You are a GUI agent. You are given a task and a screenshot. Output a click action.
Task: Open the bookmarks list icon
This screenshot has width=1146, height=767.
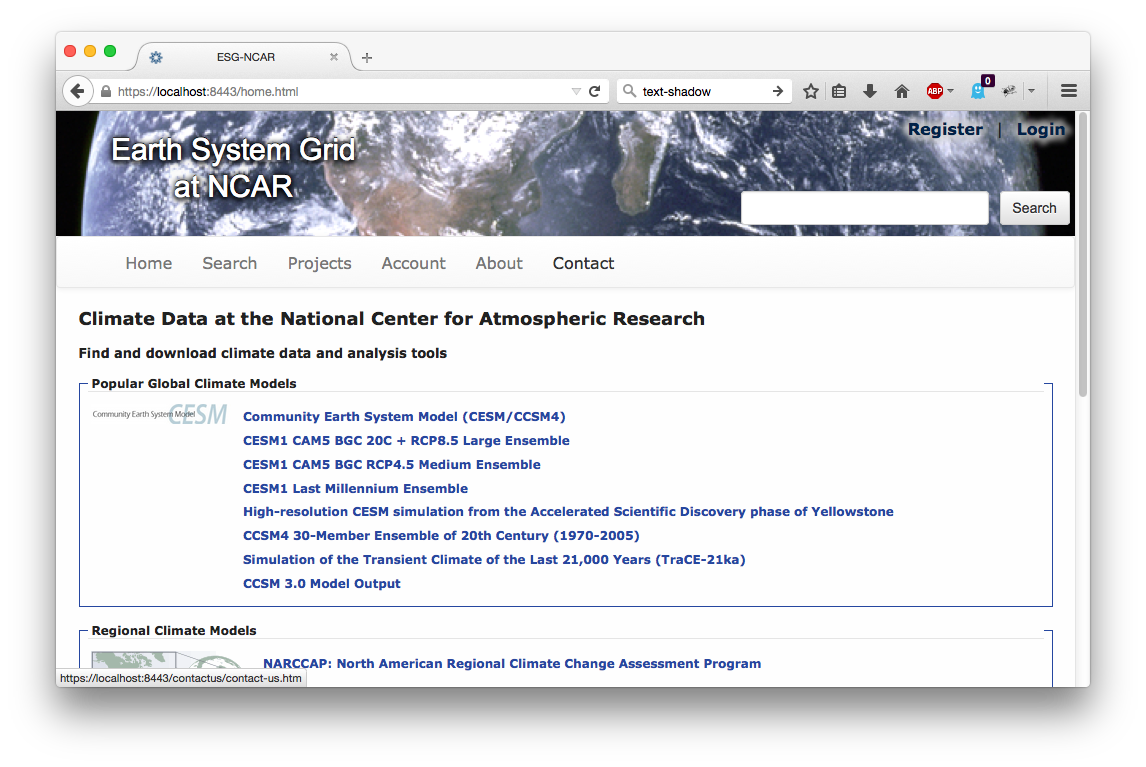839,91
